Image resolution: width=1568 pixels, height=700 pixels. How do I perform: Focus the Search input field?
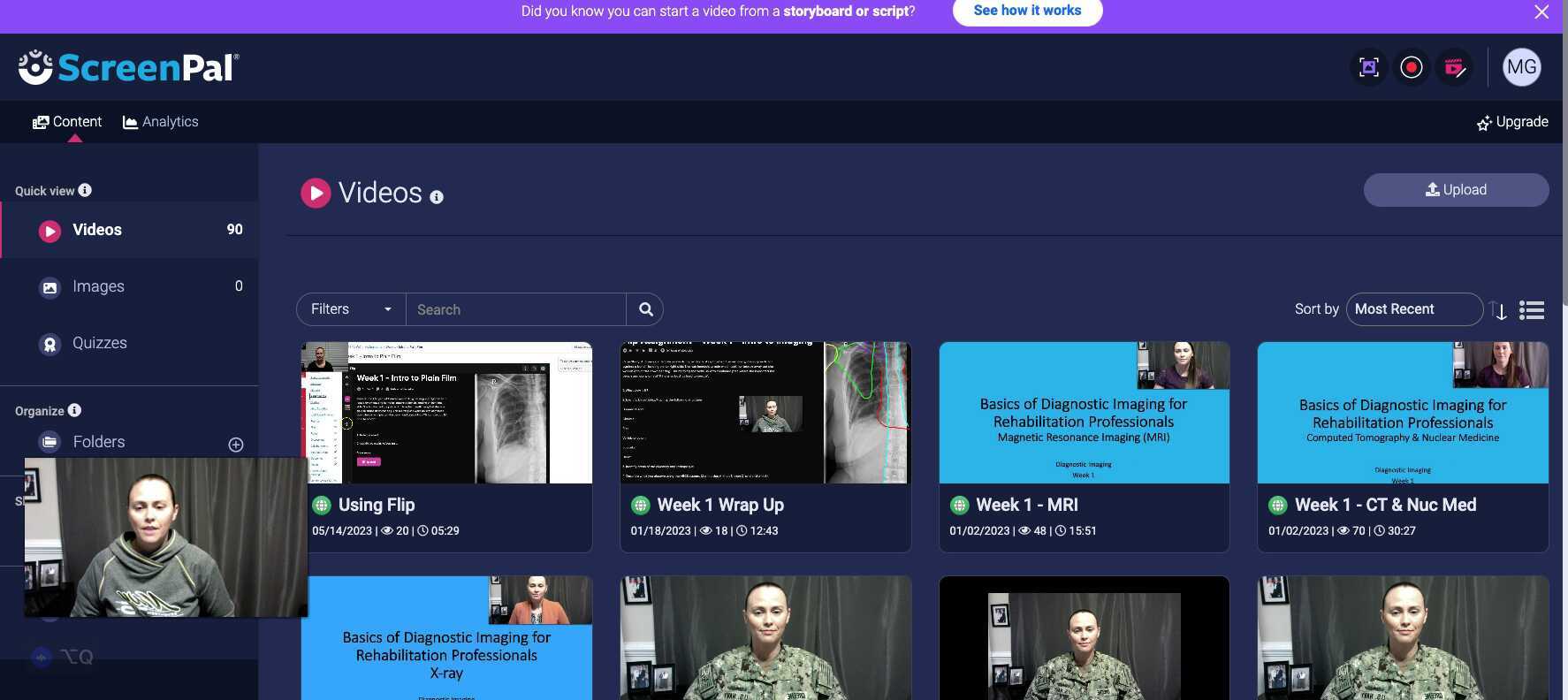pos(516,309)
